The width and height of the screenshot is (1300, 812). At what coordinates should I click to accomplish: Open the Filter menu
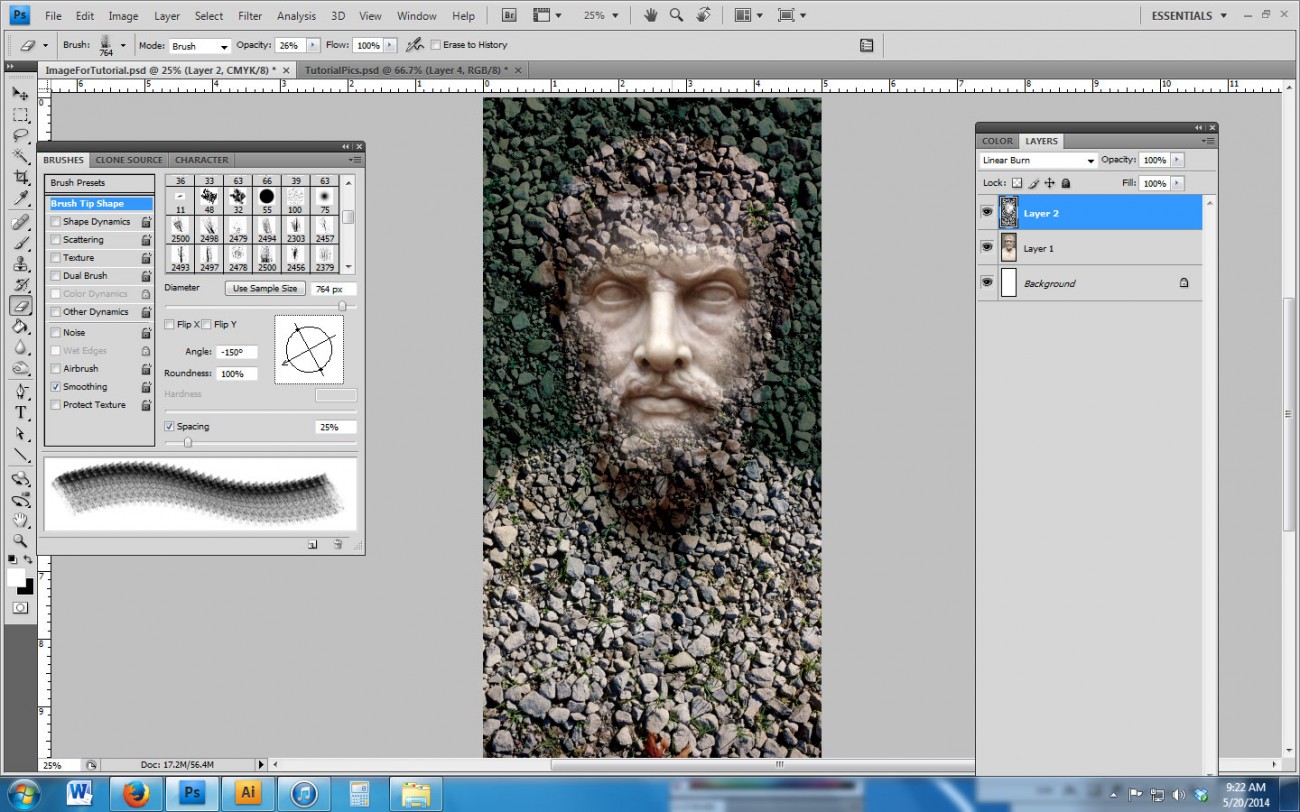[249, 15]
